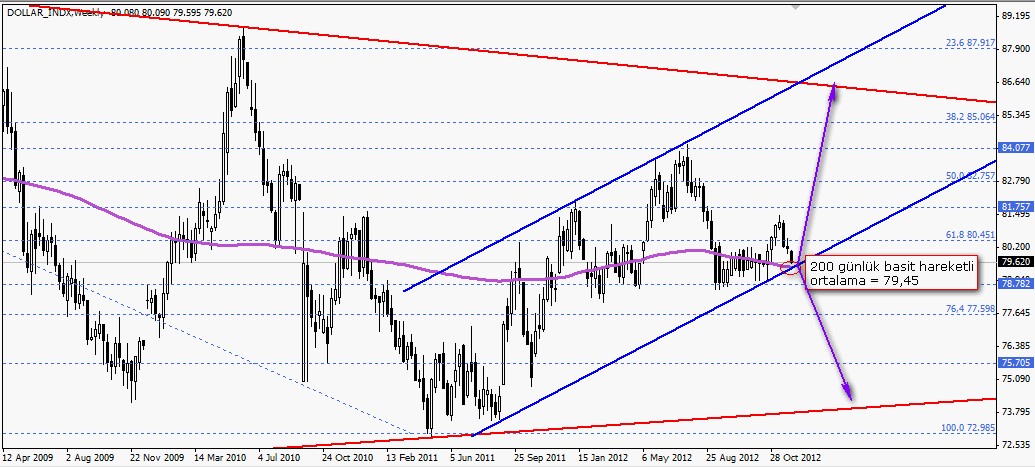Click the 75.090 price axis label
Viewport: 1035px width, 467px height.
point(1015,378)
